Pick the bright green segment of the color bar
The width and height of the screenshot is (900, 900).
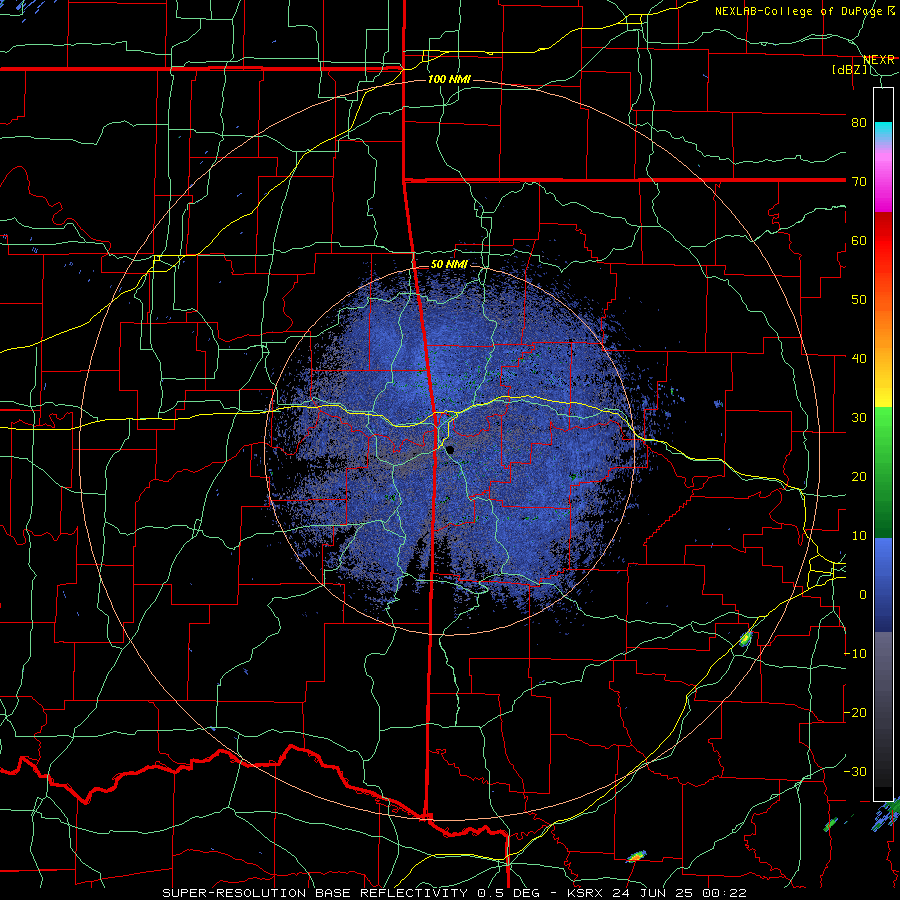pyautogui.click(x=883, y=436)
